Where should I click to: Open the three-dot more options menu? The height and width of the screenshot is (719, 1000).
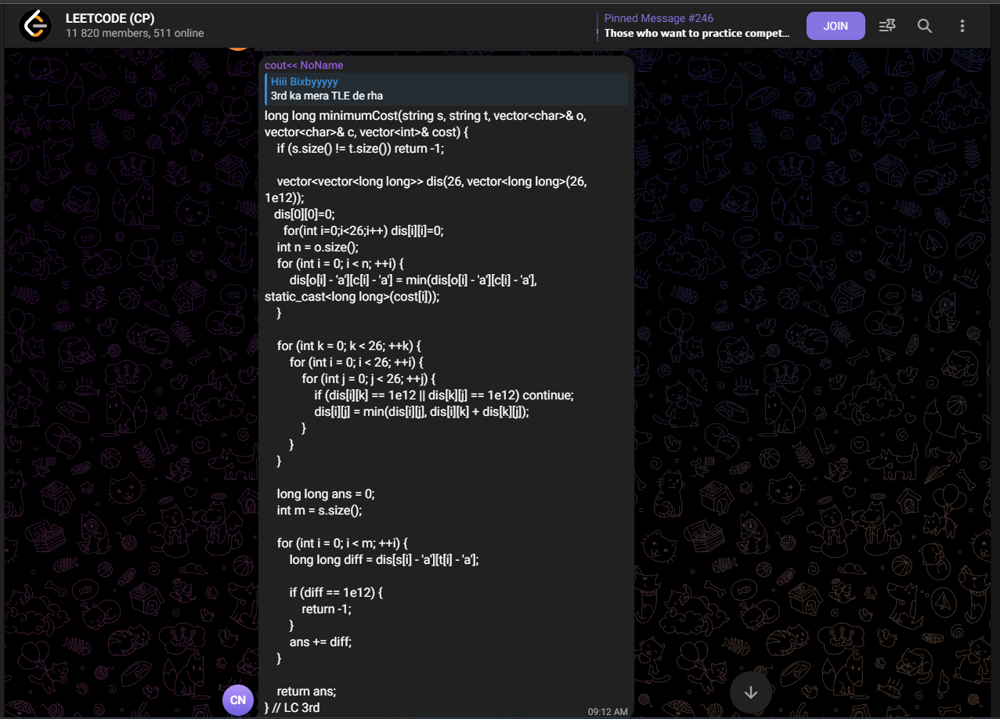click(x=962, y=26)
